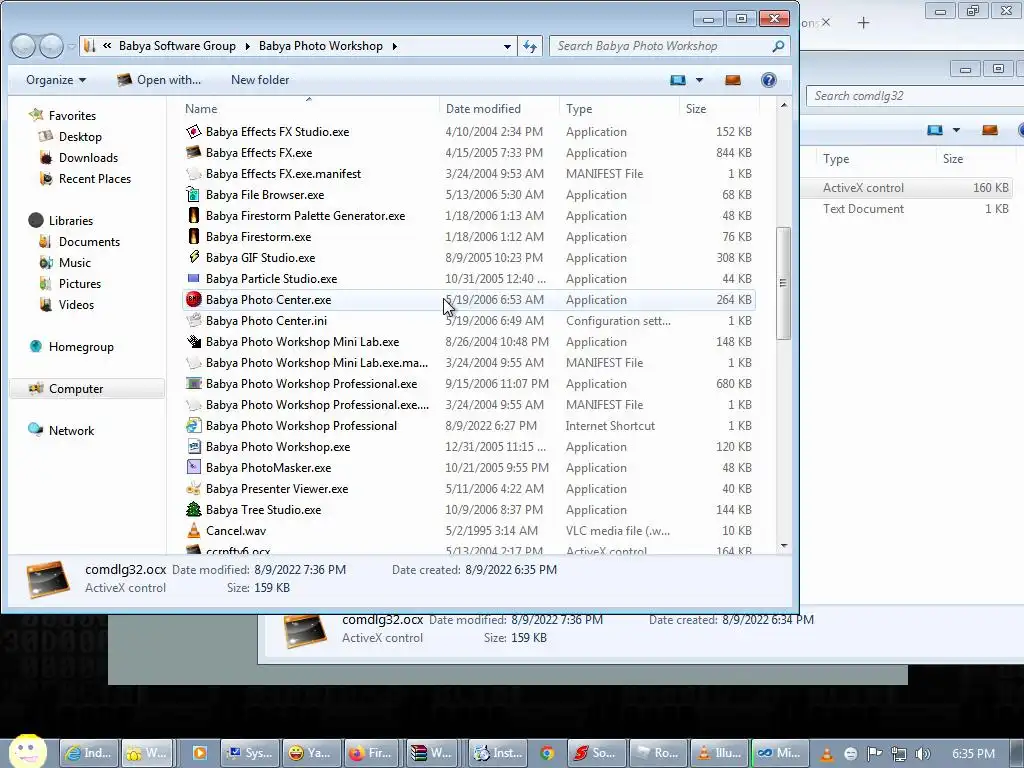Click the scroll down arrow of file list
Image resolution: width=1024 pixels, height=768 pixels.
[x=784, y=546]
